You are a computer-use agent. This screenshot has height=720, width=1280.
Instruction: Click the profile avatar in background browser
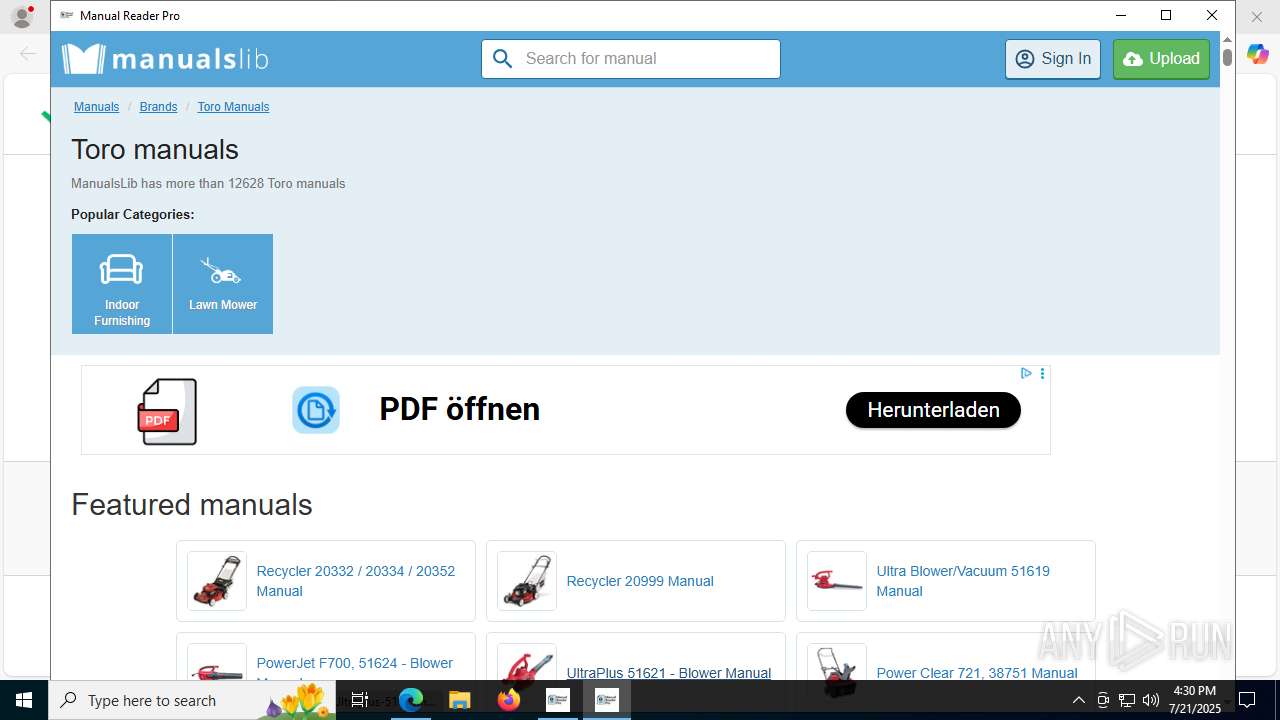(22, 16)
